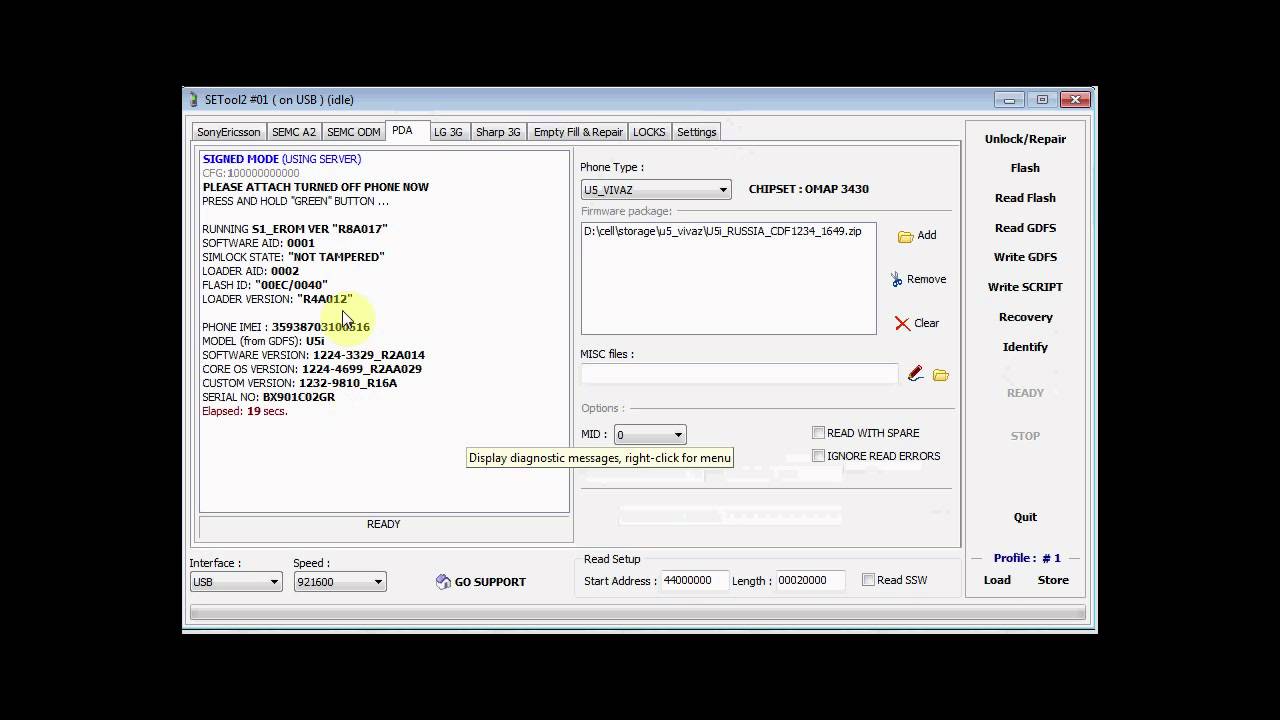Click the Add firmware folder icon
Image resolution: width=1280 pixels, height=720 pixels.
(905, 236)
